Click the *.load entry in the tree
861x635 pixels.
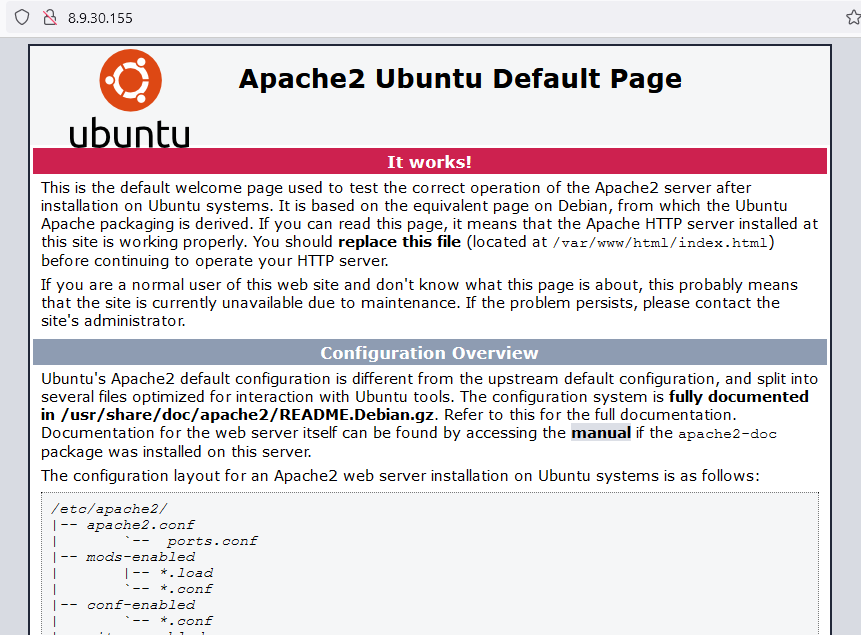(x=186, y=573)
